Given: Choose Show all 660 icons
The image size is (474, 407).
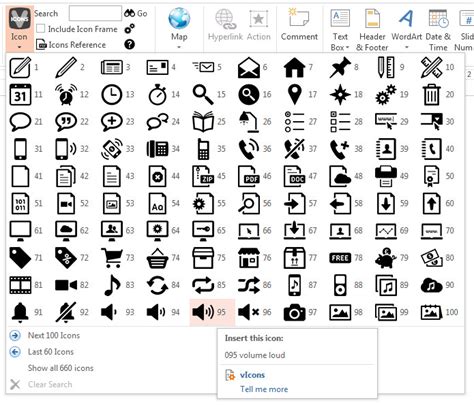Looking at the screenshot, I should pyautogui.click(x=60, y=368).
